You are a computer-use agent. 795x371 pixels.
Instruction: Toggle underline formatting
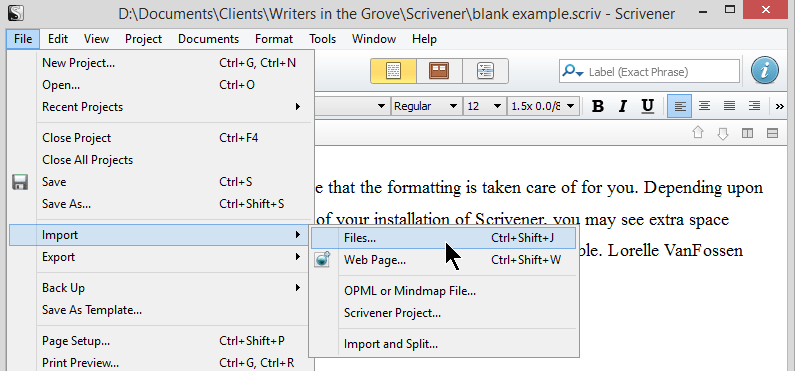[647, 106]
